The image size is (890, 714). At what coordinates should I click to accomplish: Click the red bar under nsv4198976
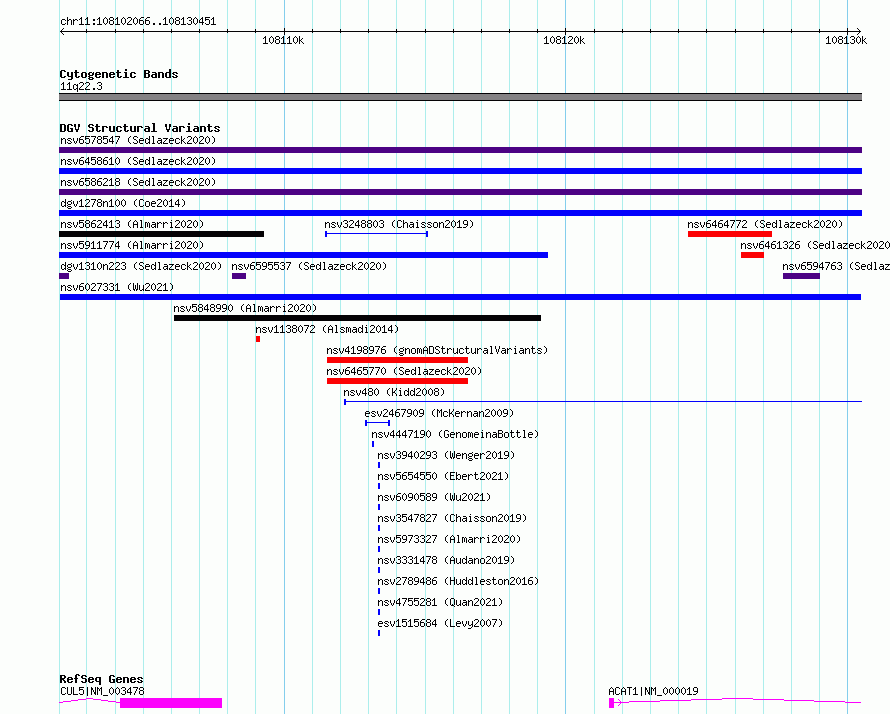coord(397,360)
